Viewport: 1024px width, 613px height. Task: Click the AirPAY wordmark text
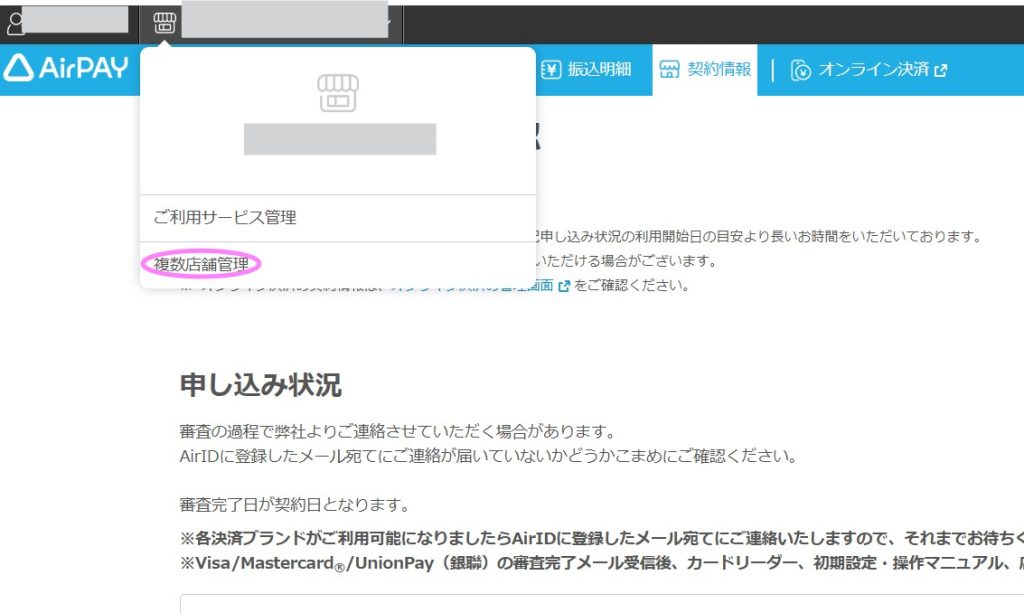[x=84, y=68]
